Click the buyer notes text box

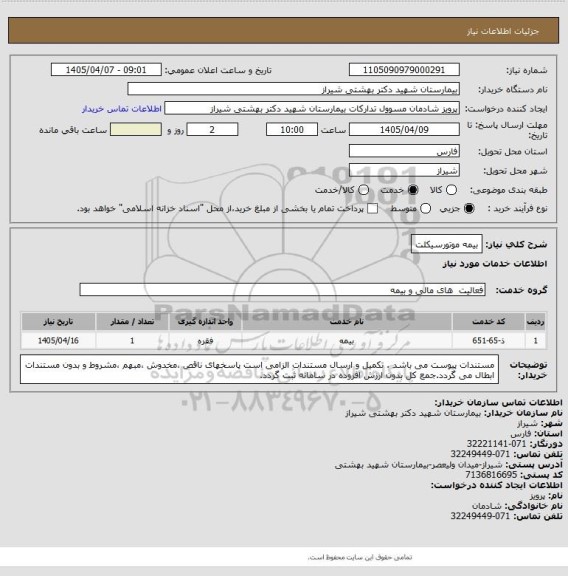(259, 370)
